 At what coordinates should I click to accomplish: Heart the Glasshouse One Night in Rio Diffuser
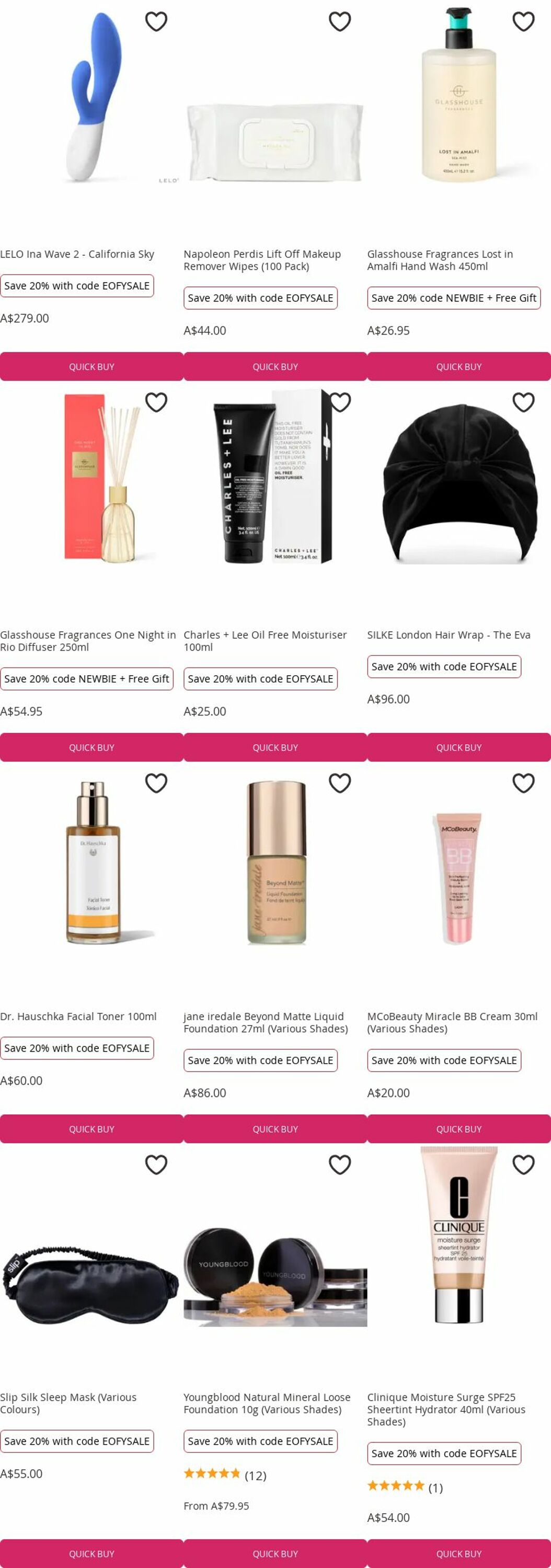coord(156,402)
